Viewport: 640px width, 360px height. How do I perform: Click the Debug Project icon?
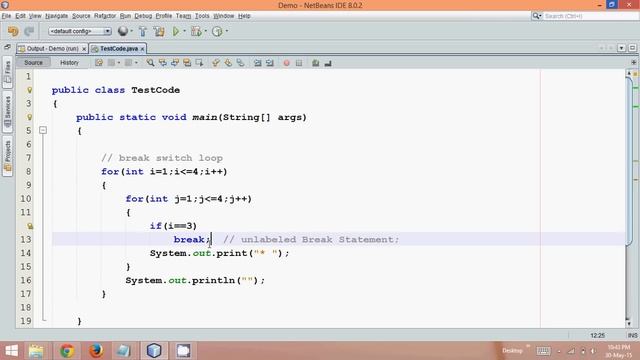(196, 31)
